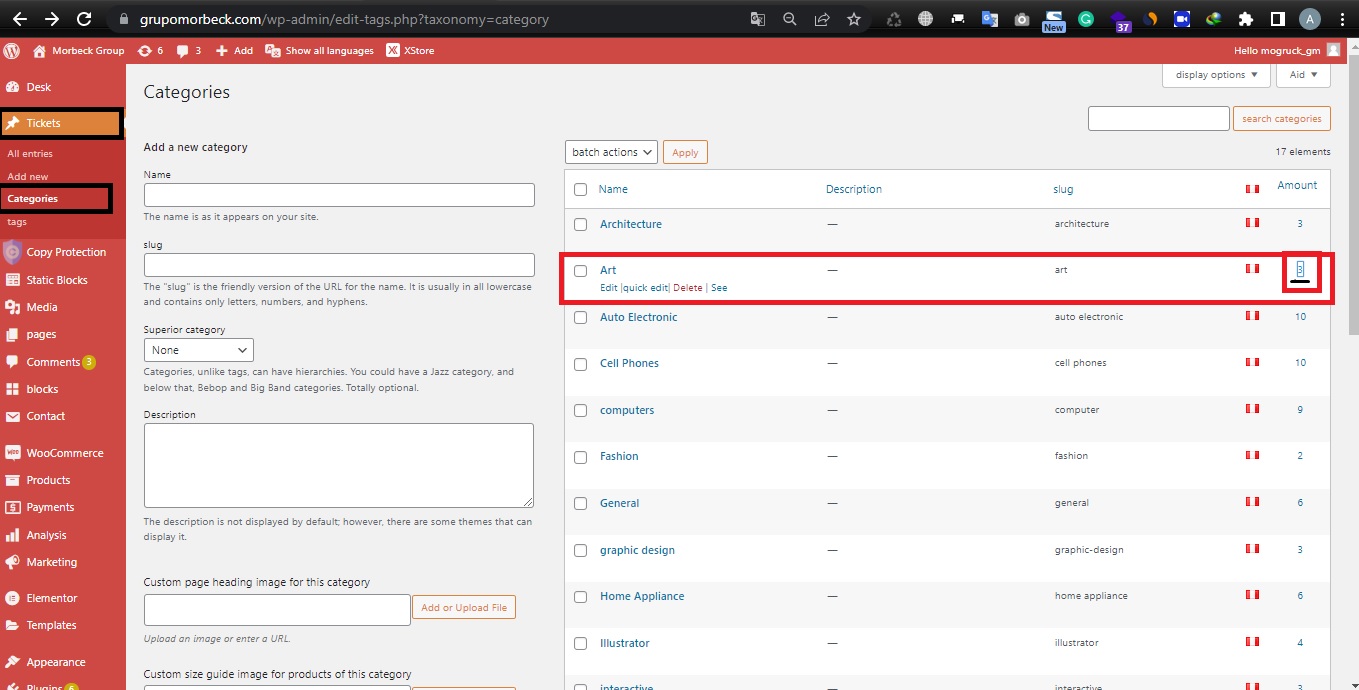Open XStore theme menu in admin bar
Image resolution: width=1359 pixels, height=690 pixels.
(x=411, y=50)
